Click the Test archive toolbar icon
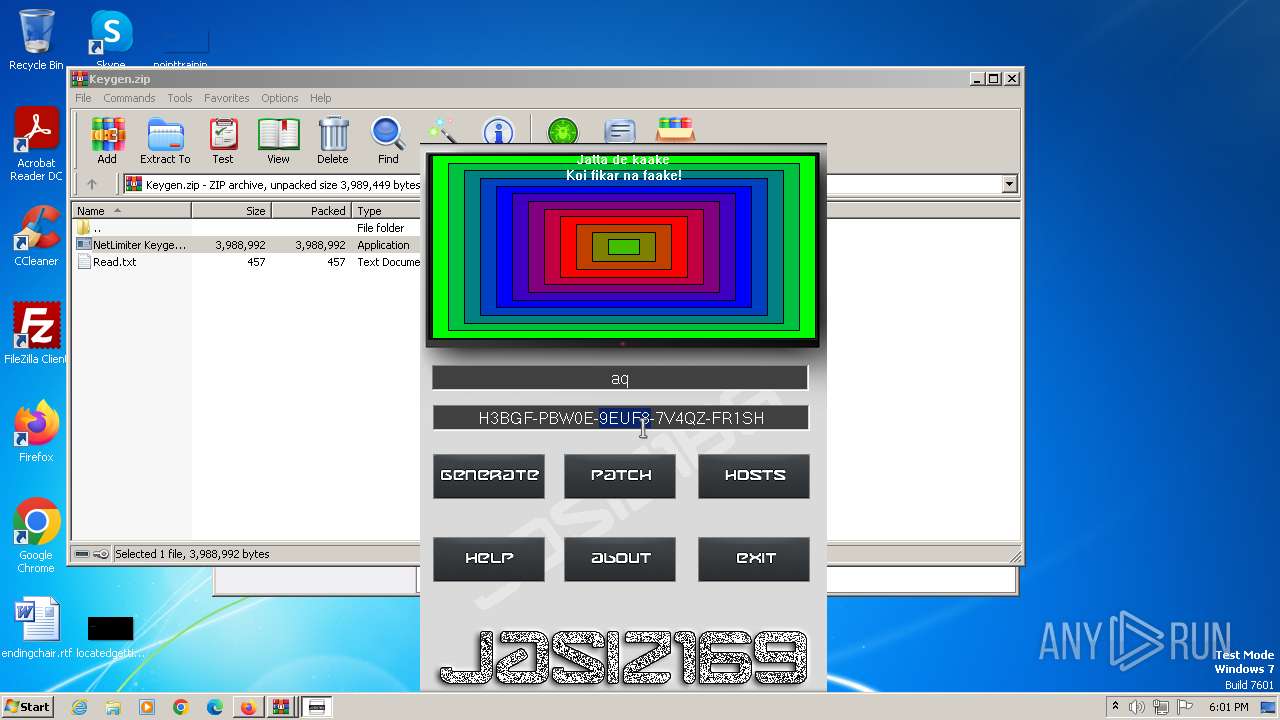This screenshot has height=720, width=1280. coord(223,141)
